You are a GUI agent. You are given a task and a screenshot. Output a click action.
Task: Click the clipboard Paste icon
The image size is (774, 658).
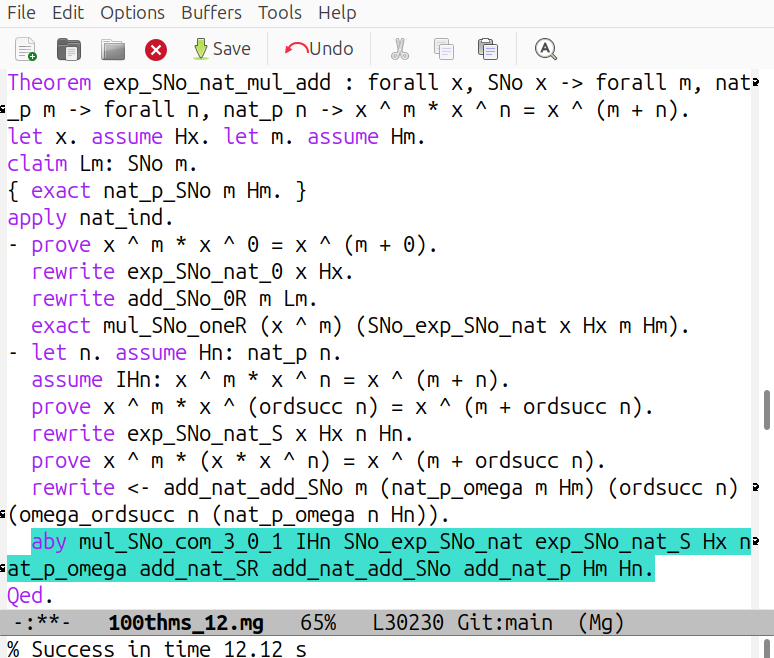(x=488, y=48)
